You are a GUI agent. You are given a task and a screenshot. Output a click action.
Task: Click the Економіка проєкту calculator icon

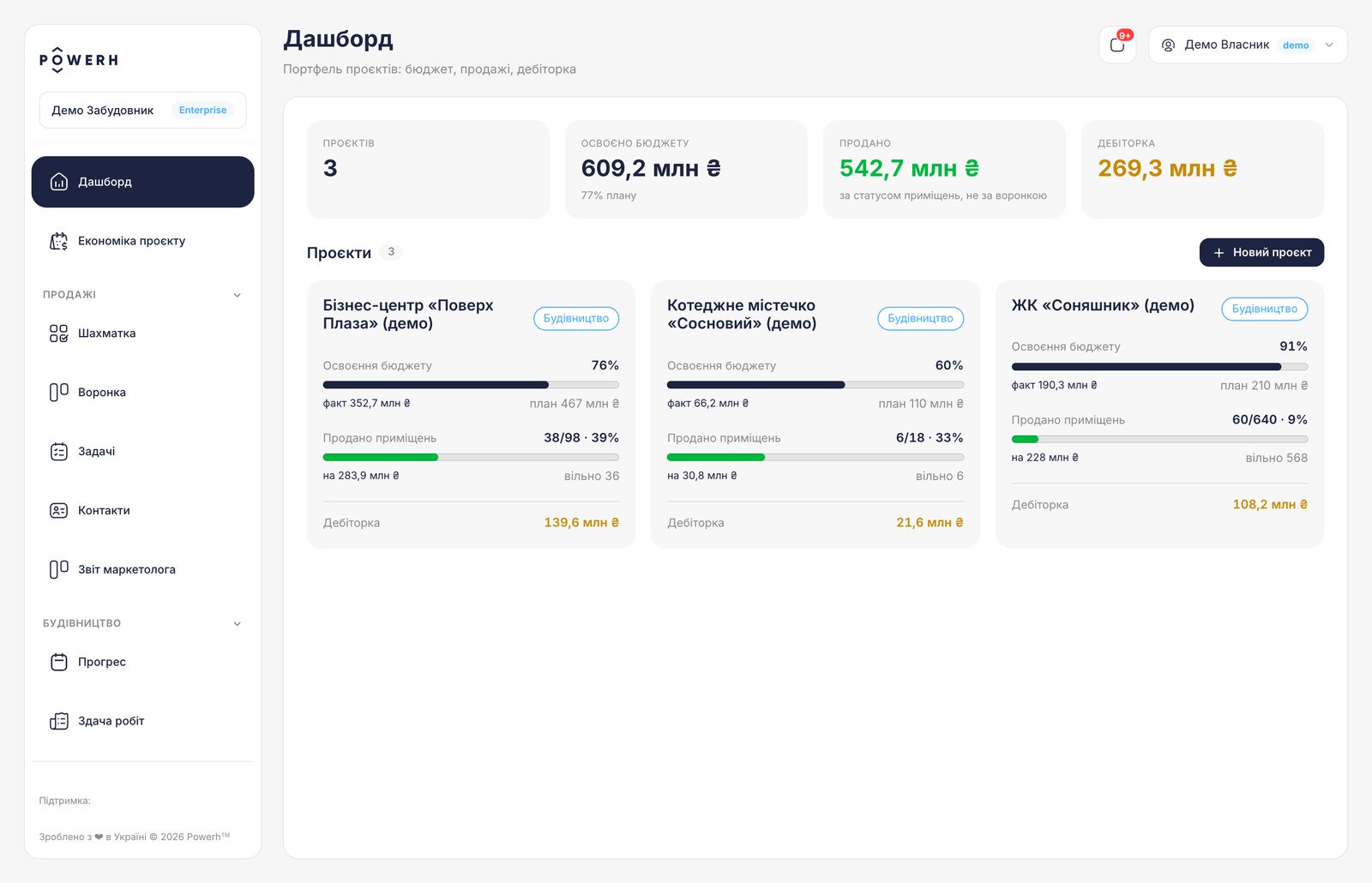pyautogui.click(x=59, y=241)
